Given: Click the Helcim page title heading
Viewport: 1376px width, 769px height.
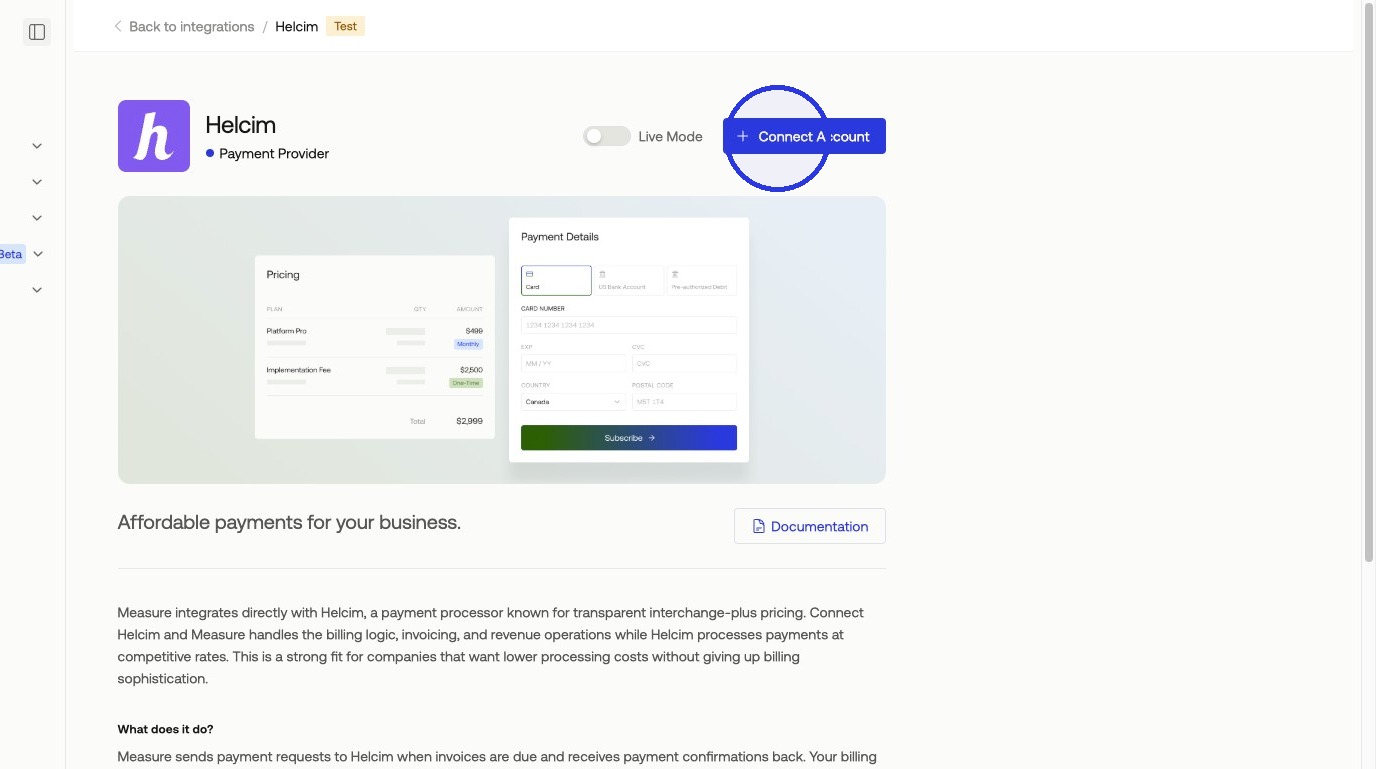Looking at the screenshot, I should (240, 125).
